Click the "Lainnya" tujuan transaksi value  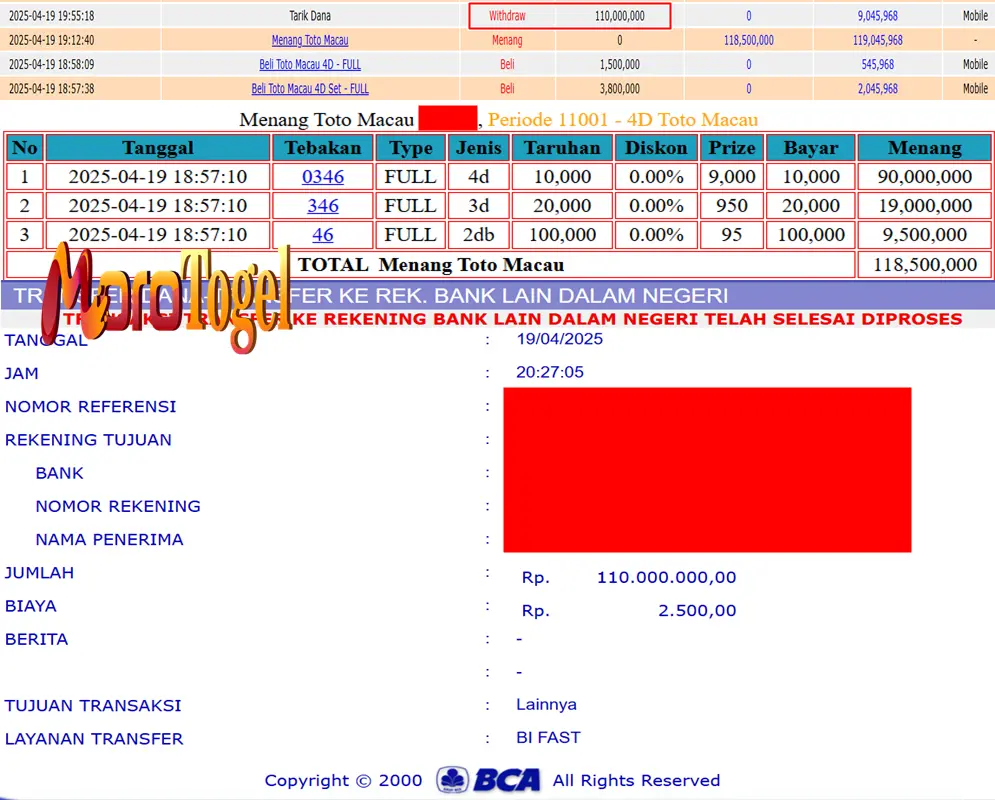tap(546, 704)
